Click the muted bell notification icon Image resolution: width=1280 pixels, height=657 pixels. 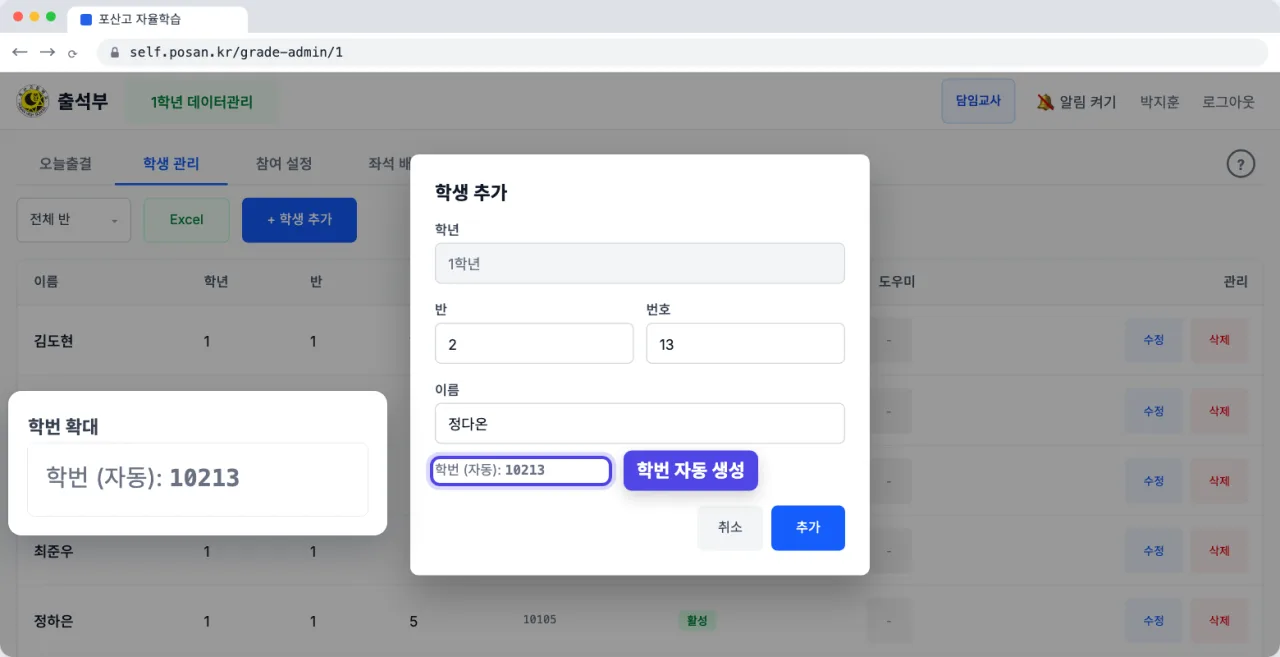click(x=1045, y=102)
